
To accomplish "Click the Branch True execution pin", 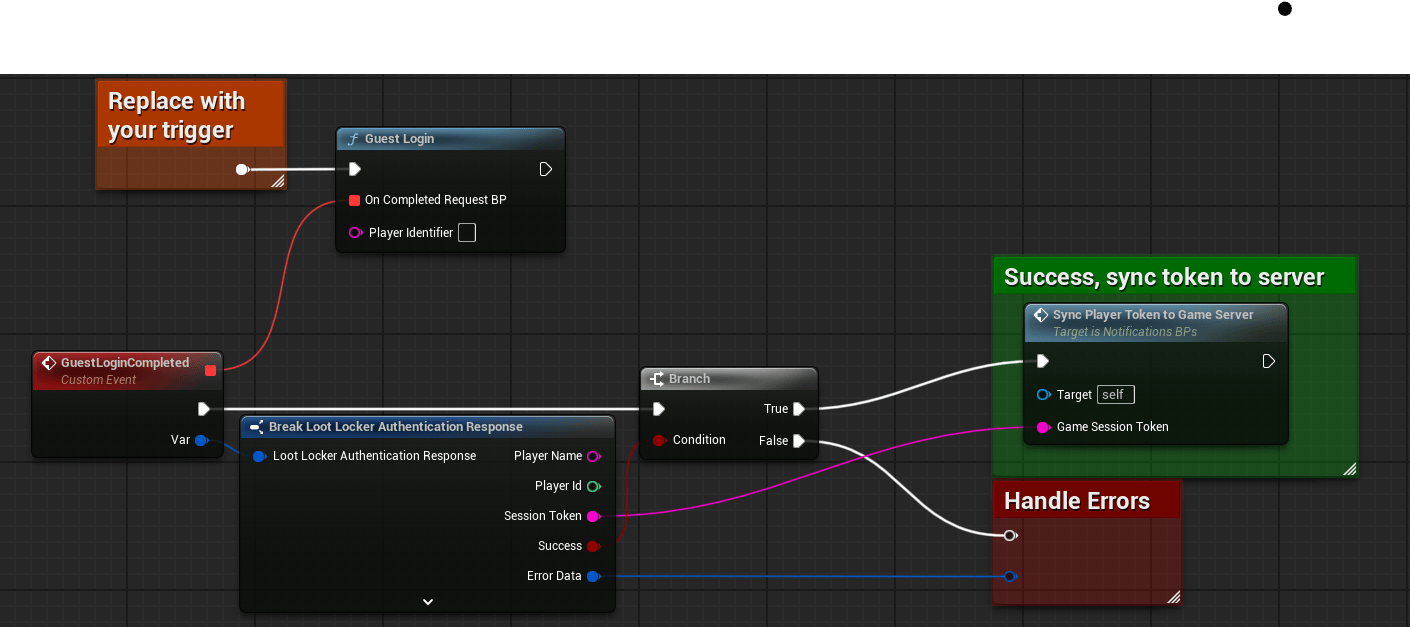I will 798,409.
